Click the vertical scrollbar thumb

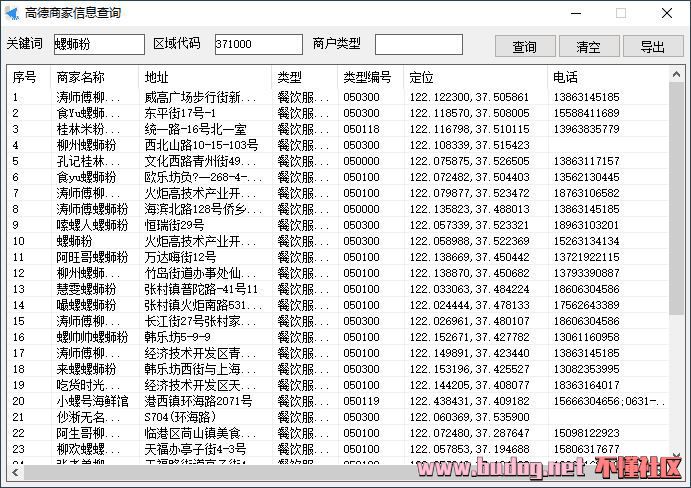point(676,198)
